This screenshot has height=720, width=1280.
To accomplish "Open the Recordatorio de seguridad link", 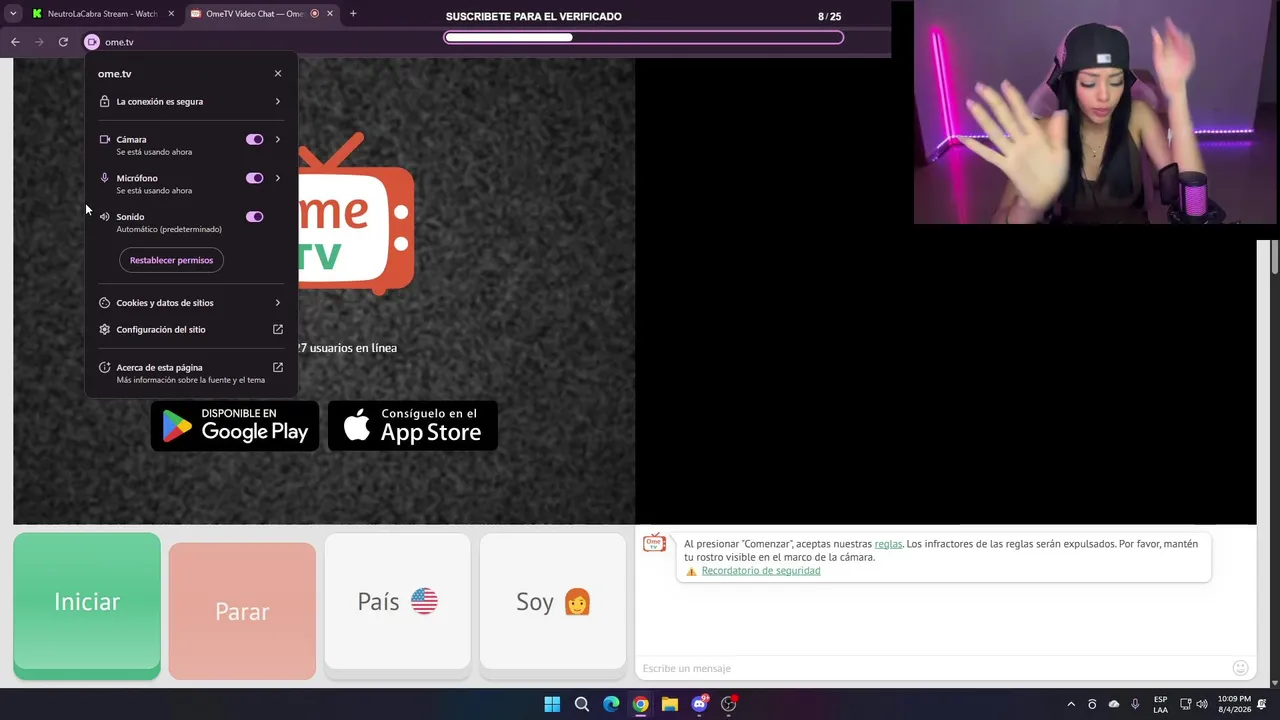I will click(761, 571).
